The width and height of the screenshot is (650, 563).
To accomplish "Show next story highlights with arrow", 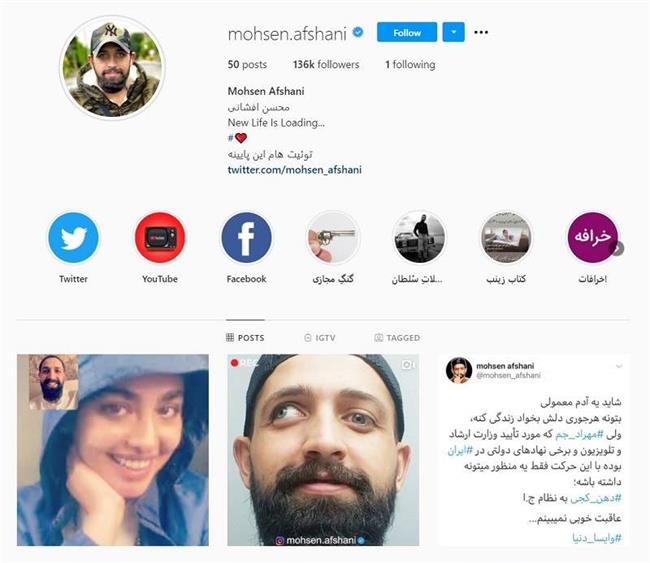I will pos(618,248).
